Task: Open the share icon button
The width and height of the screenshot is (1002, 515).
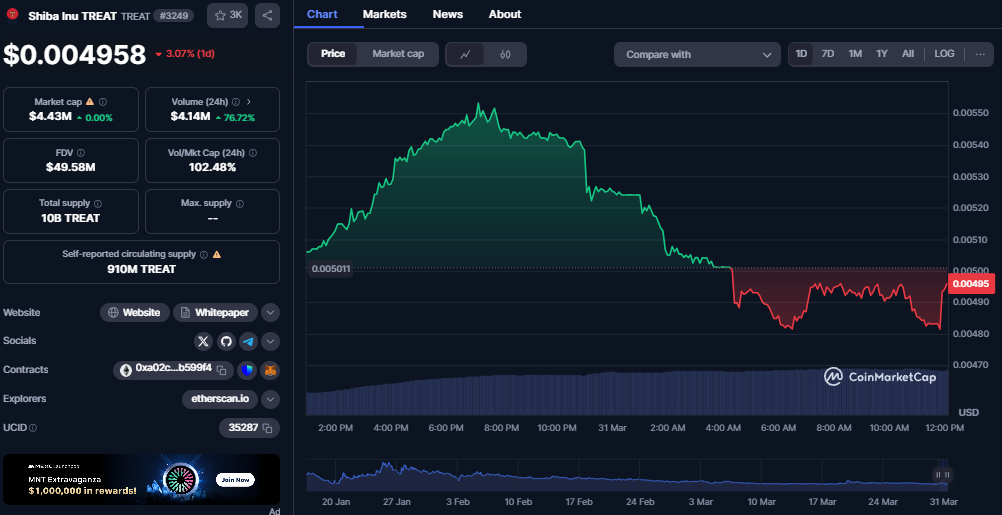Action: [x=267, y=15]
